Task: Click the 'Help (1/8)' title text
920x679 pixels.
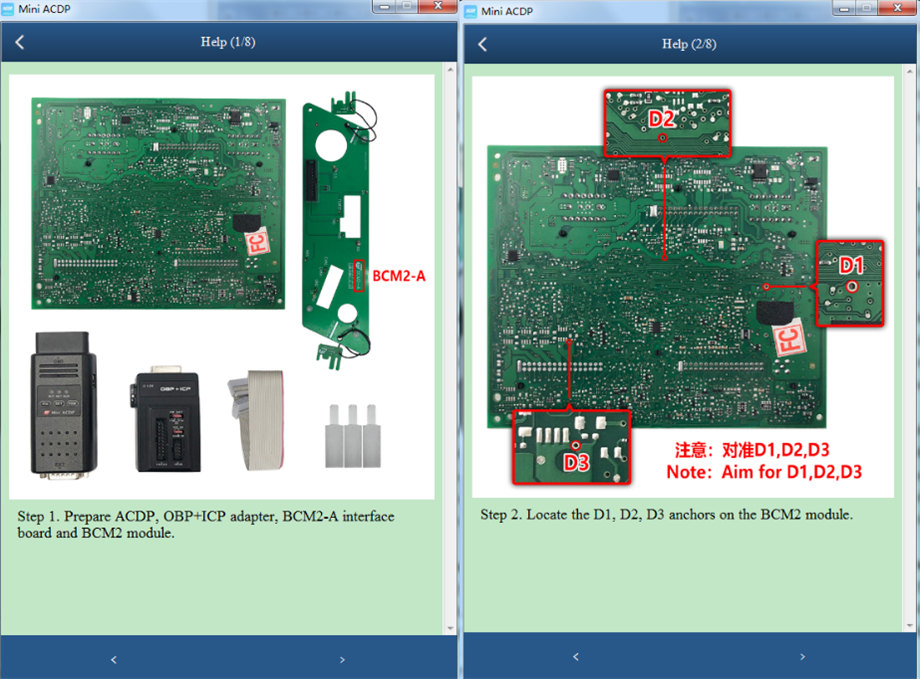Action: pyautogui.click(x=228, y=42)
